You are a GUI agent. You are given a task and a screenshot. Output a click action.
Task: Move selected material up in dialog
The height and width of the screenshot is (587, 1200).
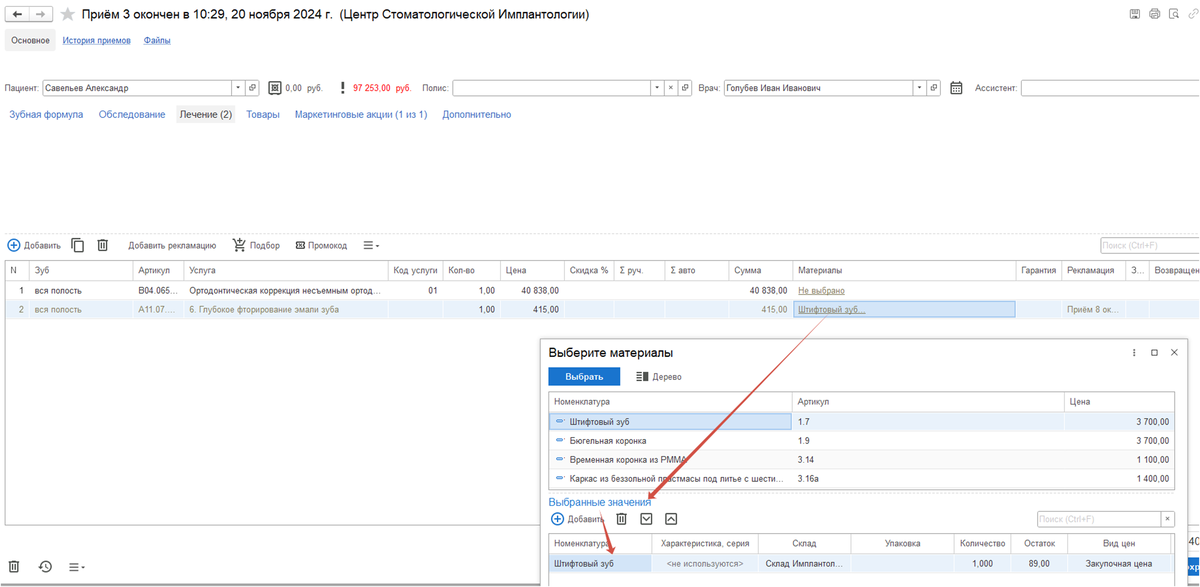point(671,519)
